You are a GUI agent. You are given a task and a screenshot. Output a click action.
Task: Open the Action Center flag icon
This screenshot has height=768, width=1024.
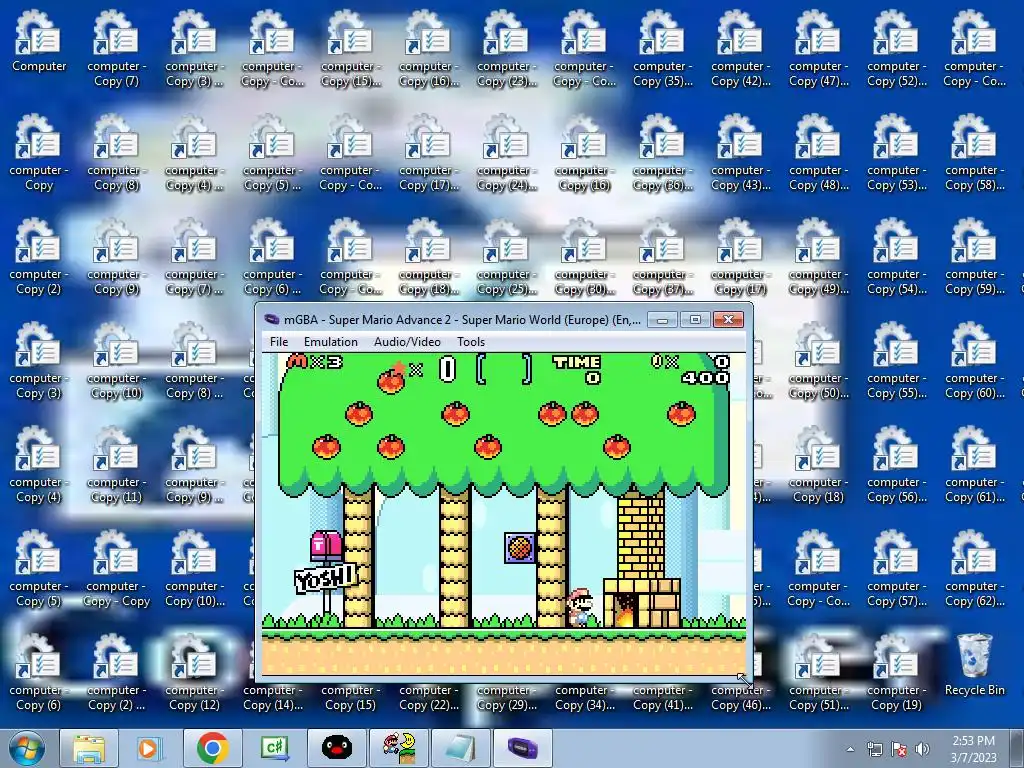(x=899, y=749)
